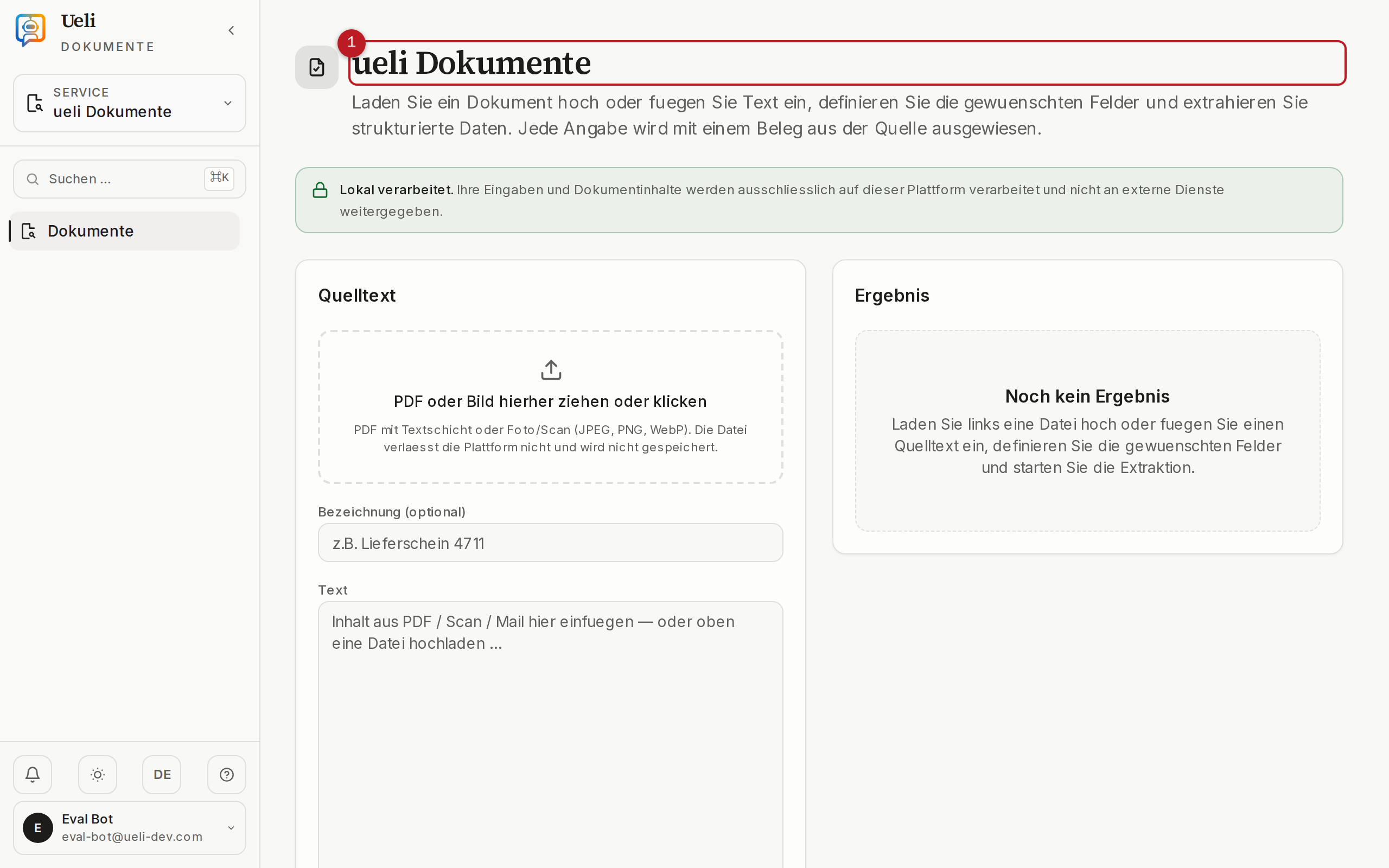This screenshot has height=868, width=1389.
Task: Click the Eval Bot avatar circle
Action: click(38, 828)
